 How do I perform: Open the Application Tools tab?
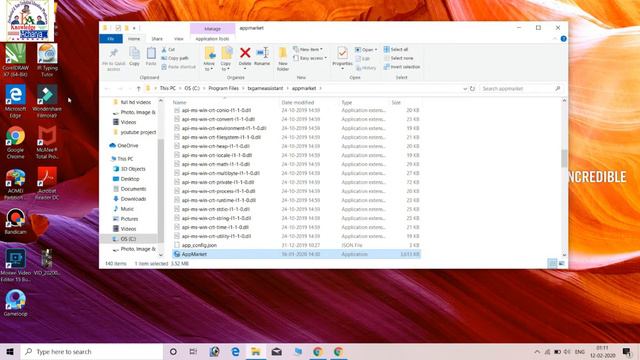(x=212, y=39)
